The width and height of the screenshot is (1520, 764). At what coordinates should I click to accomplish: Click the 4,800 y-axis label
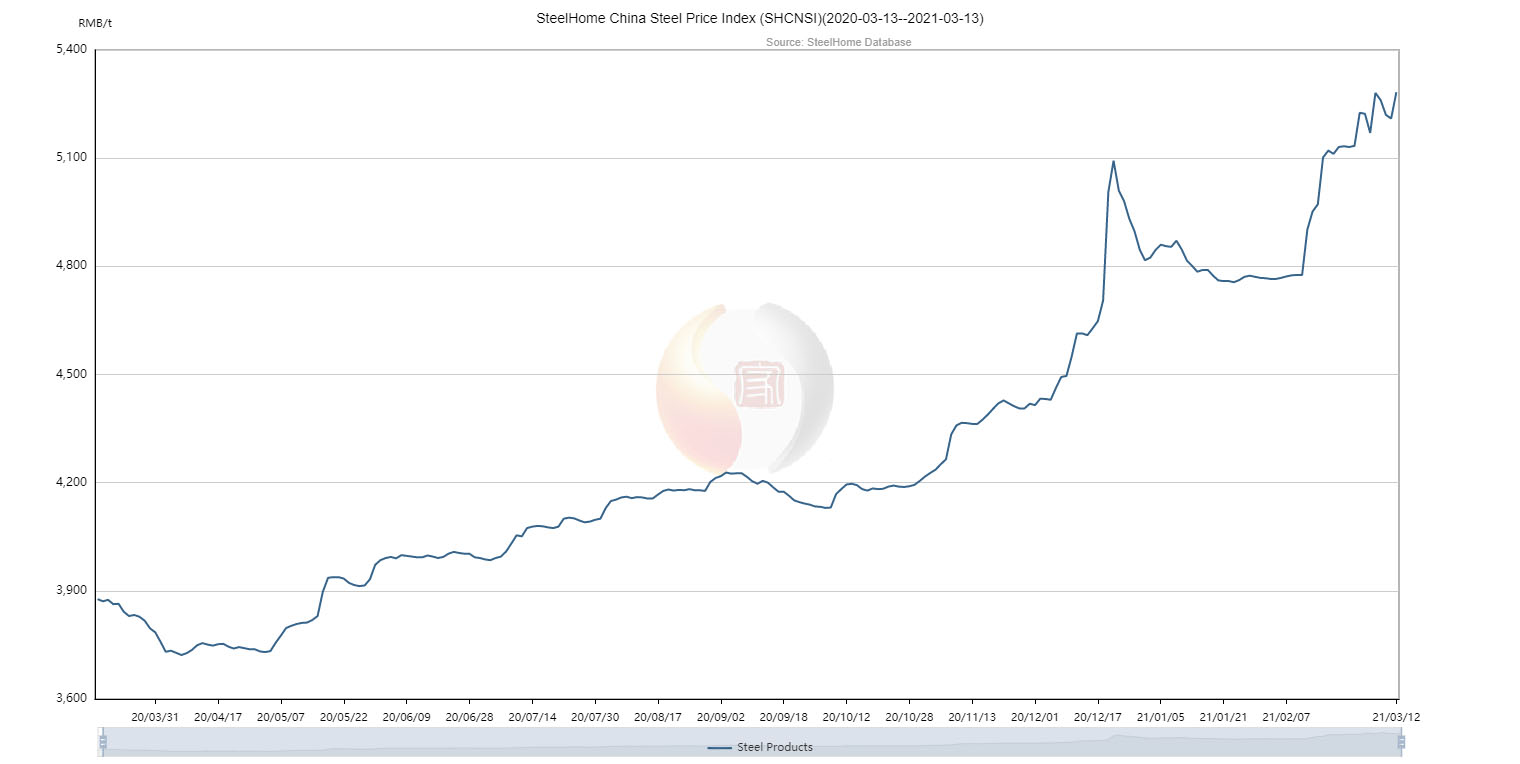click(73, 266)
